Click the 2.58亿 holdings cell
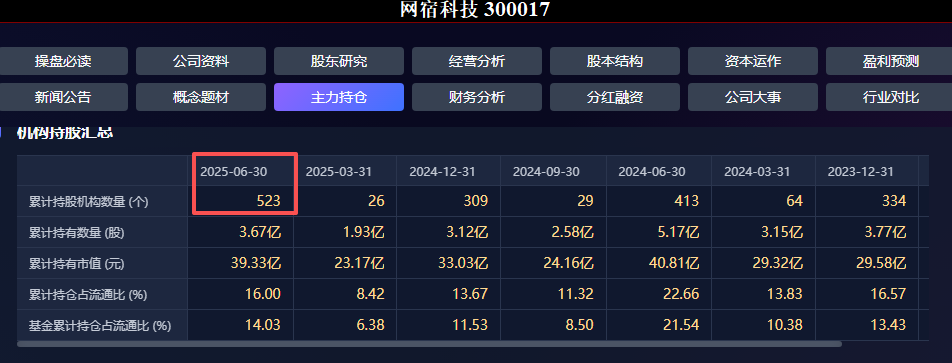Viewport: 952px width, 363px height. point(553,232)
